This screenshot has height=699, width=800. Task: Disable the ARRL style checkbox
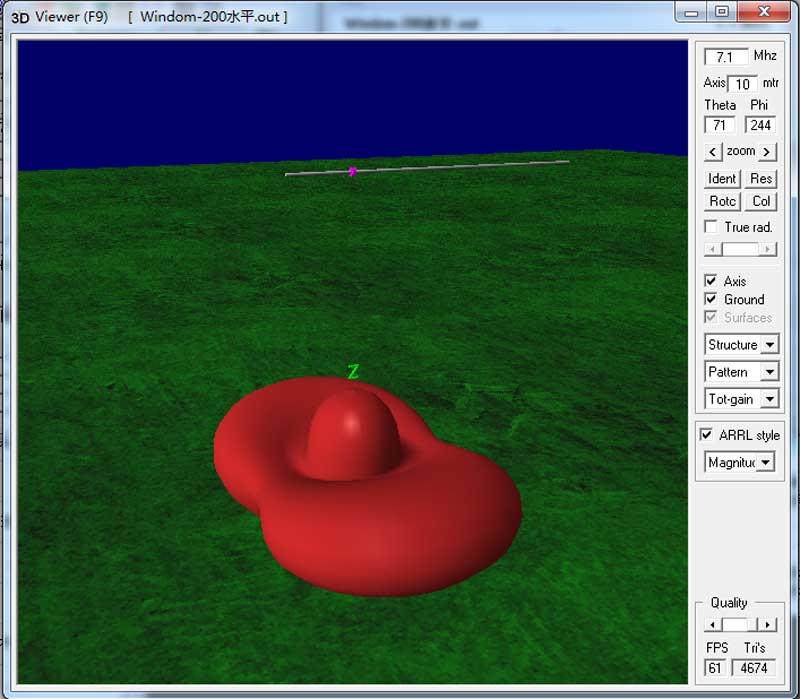706,435
